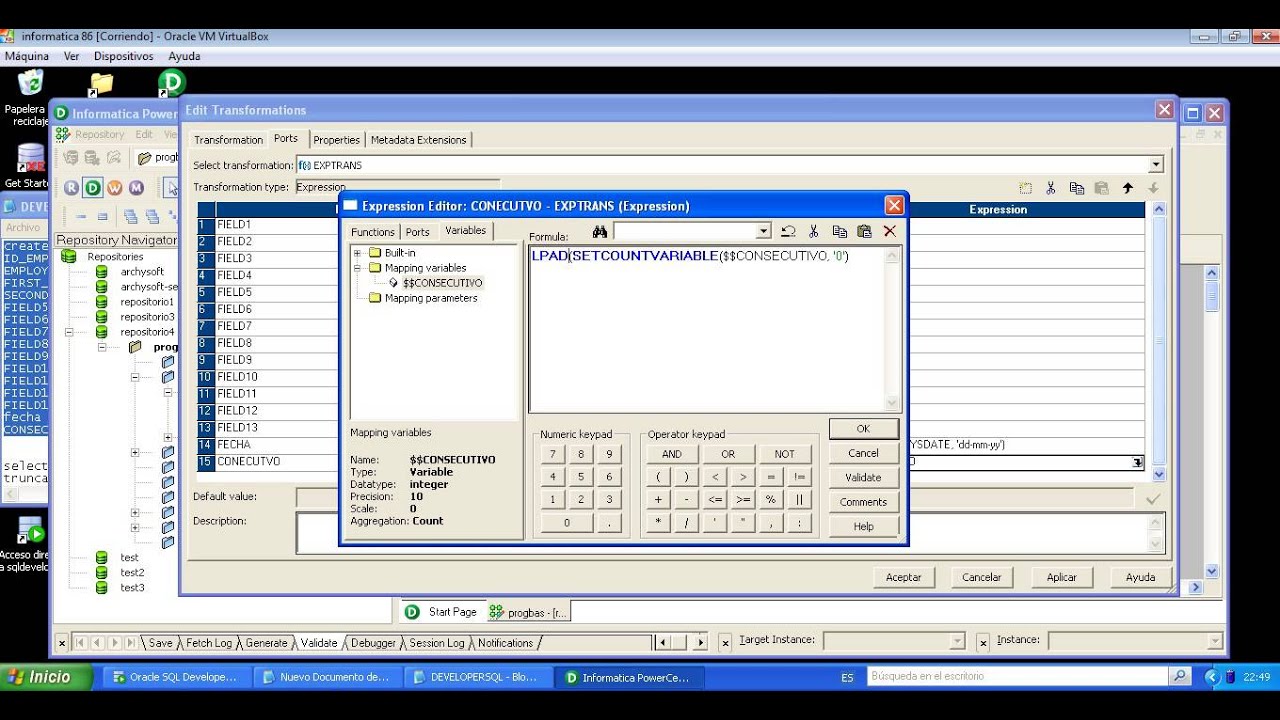Open the Session Log output tab

[437, 643]
